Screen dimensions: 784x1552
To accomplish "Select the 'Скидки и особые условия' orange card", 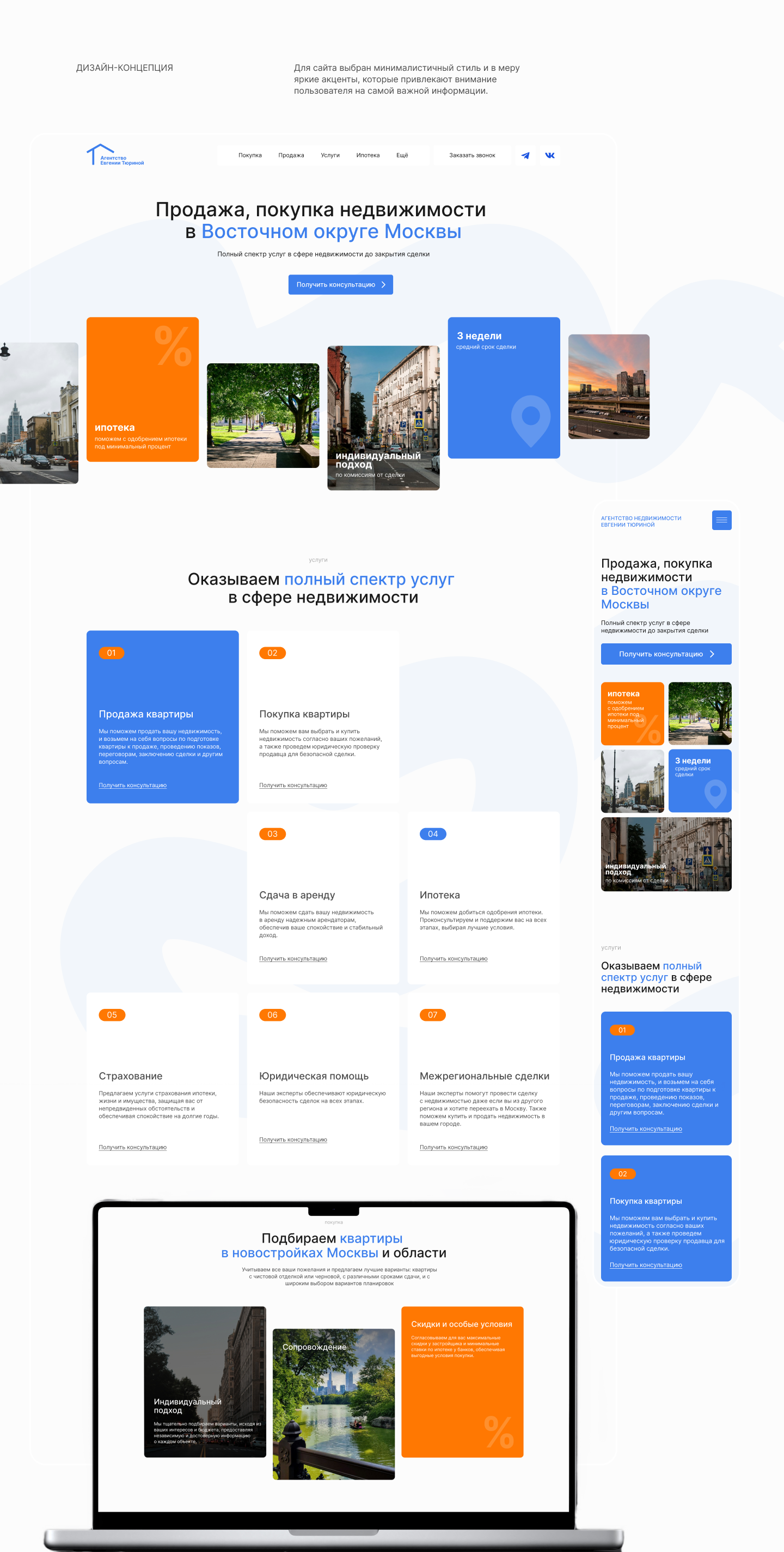I will tap(462, 1381).
